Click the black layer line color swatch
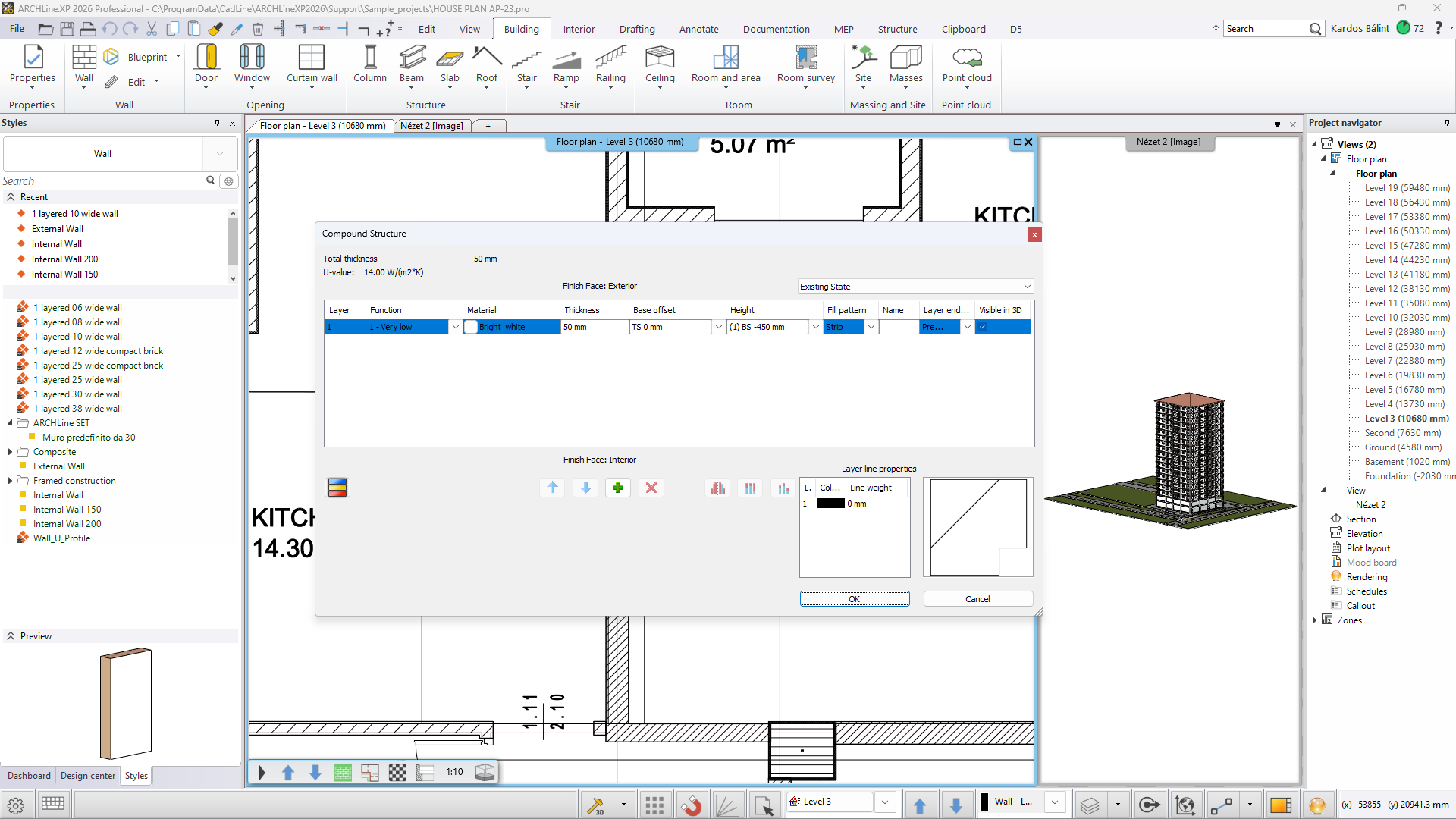 click(830, 504)
